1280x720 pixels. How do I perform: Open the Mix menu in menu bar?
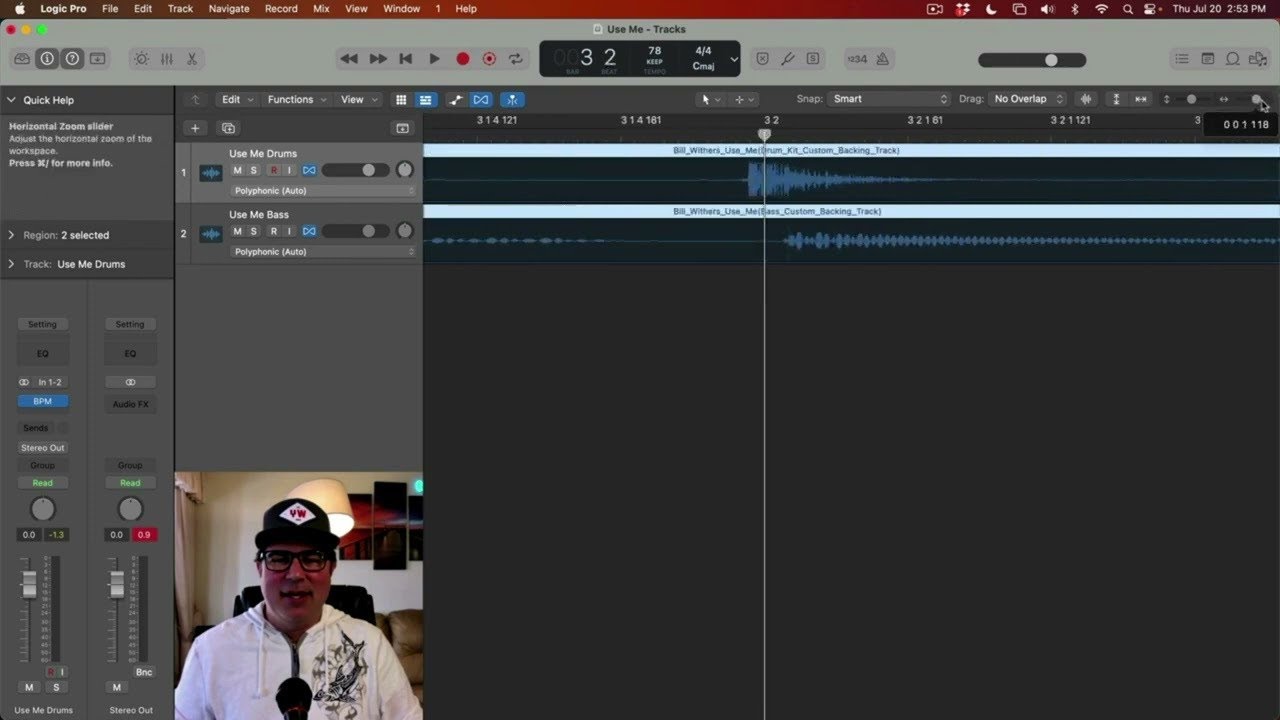click(321, 8)
